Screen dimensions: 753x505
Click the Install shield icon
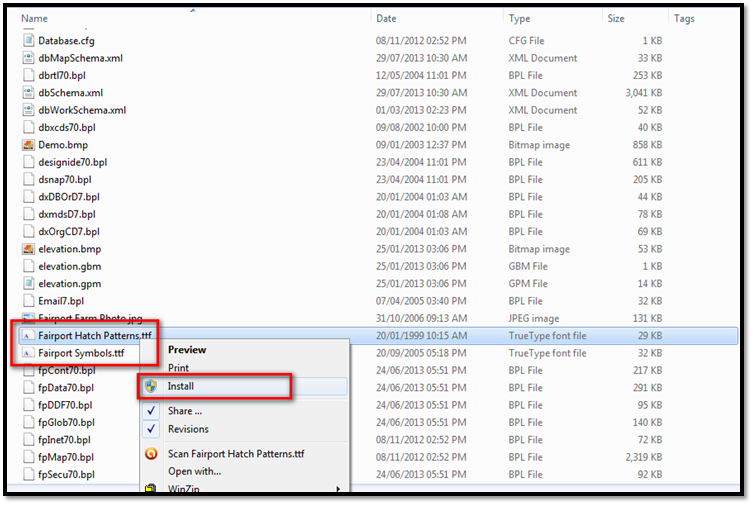151,386
